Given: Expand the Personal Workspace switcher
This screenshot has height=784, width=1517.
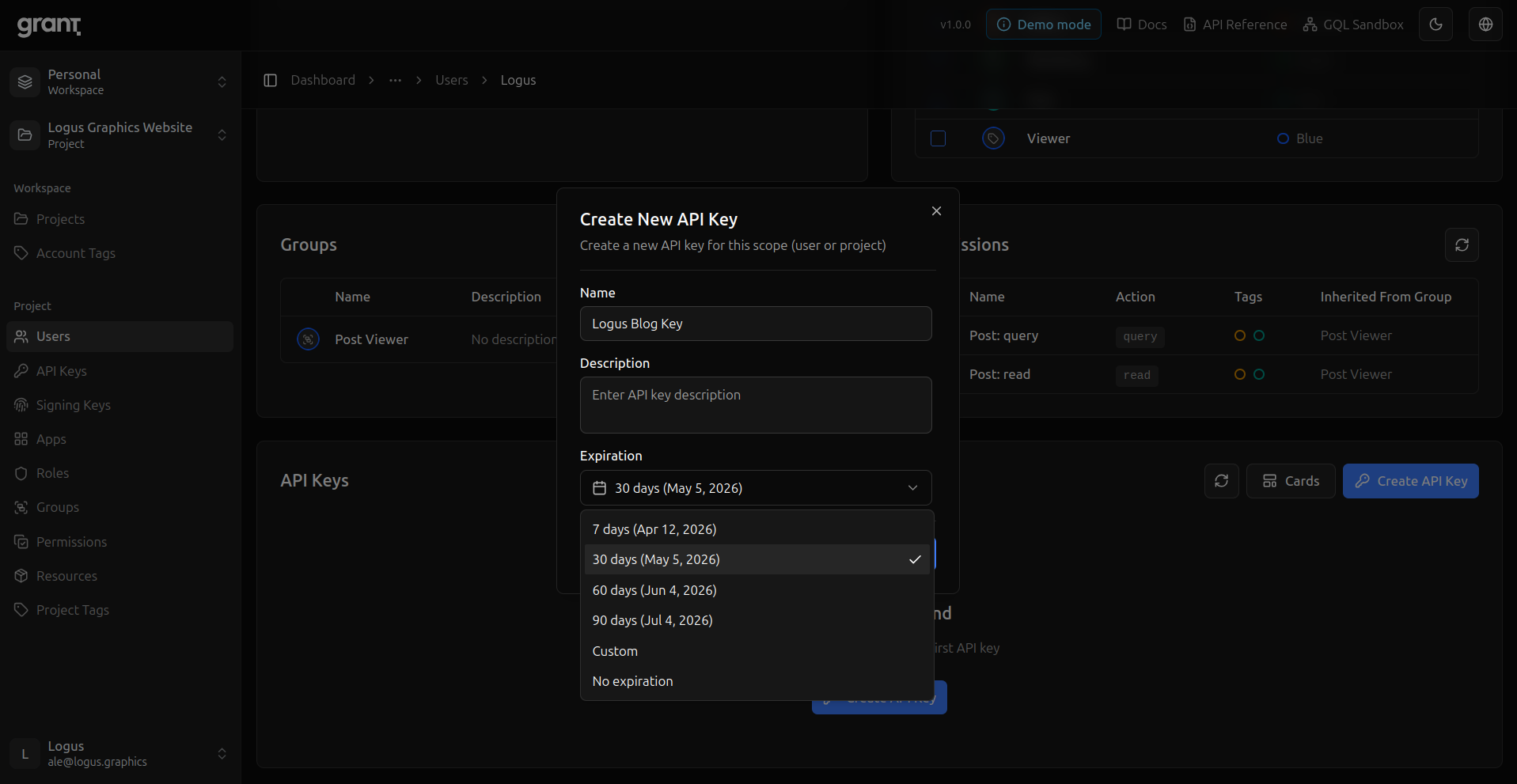Looking at the screenshot, I should click(222, 81).
